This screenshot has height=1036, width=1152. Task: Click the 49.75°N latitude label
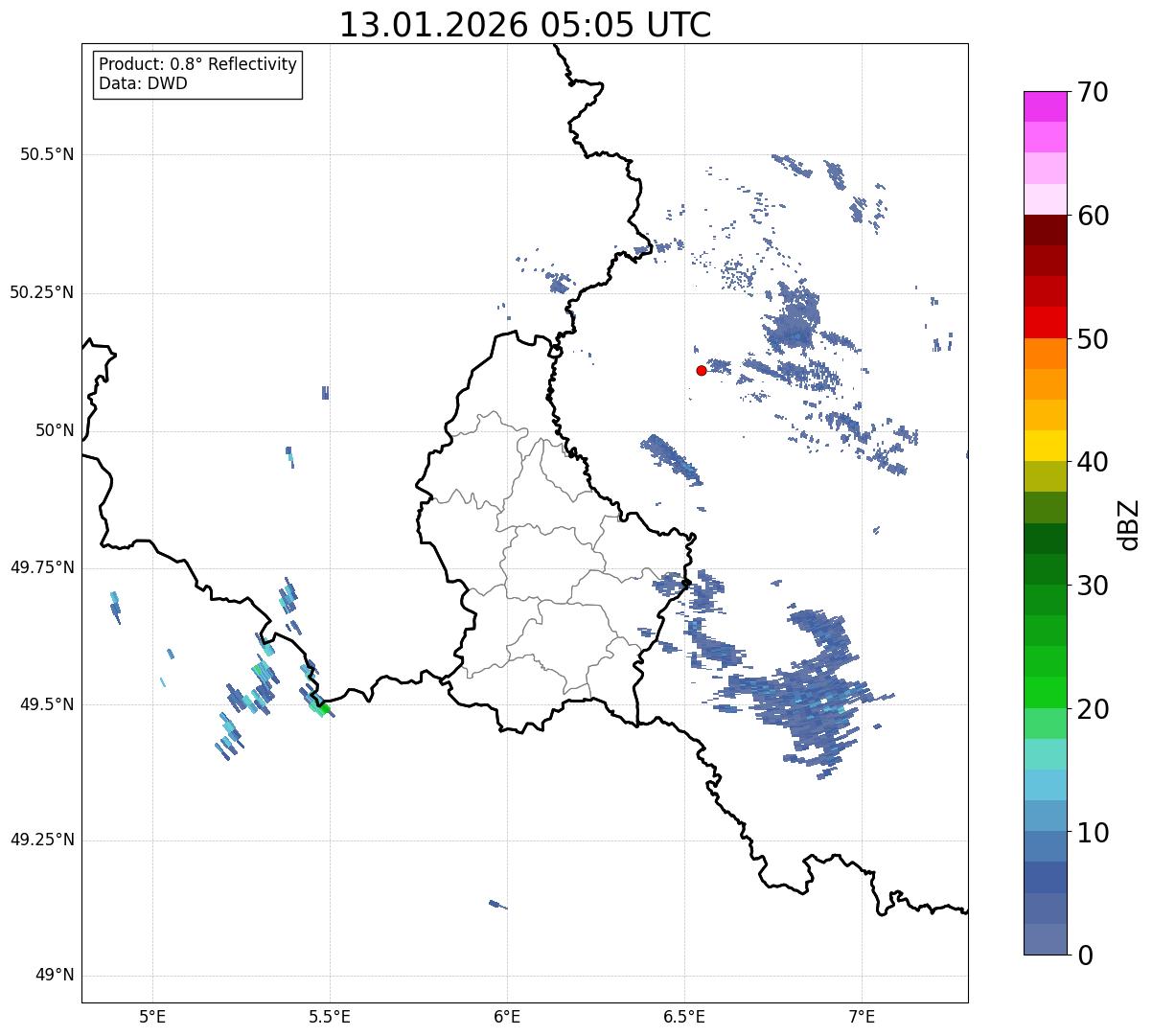[x=41, y=567]
